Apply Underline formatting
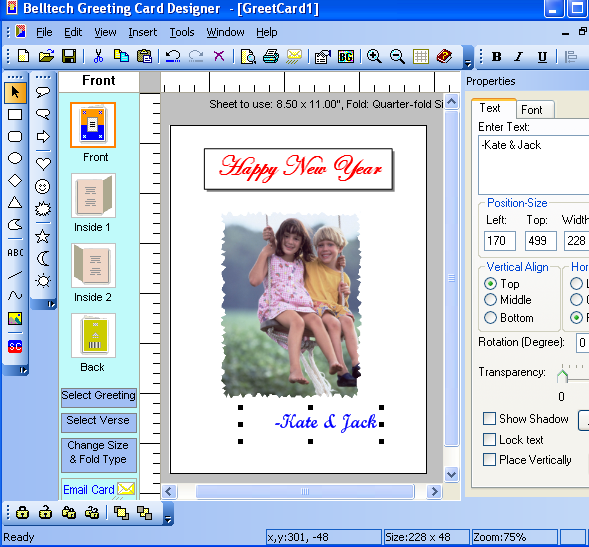The image size is (589, 547). [542, 57]
